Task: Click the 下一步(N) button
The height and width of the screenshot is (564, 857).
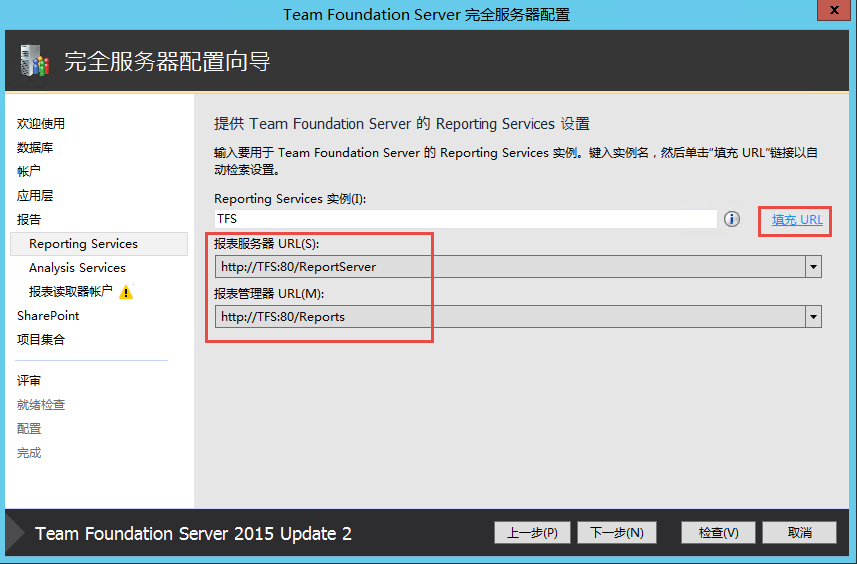Action: click(x=617, y=533)
